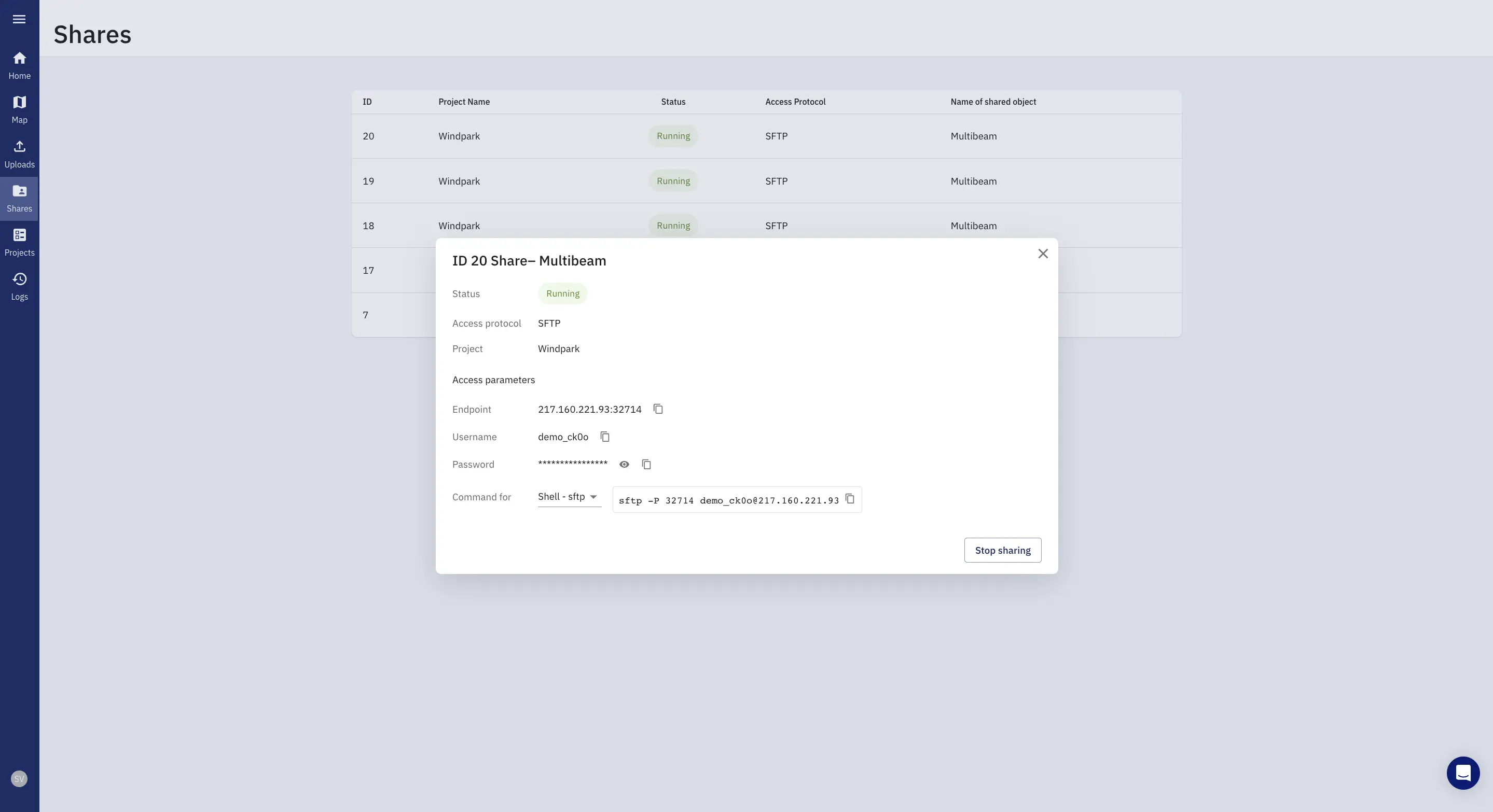Click Windpark in row 19

[x=459, y=180]
